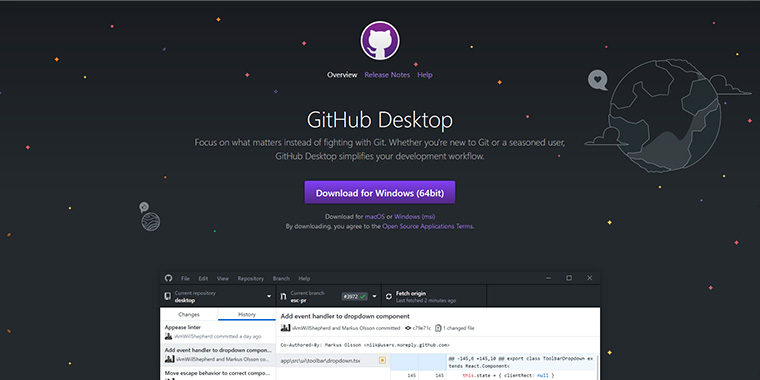Click avatars on selected Add event handler commit row
760x380 pixels.
tap(170, 359)
